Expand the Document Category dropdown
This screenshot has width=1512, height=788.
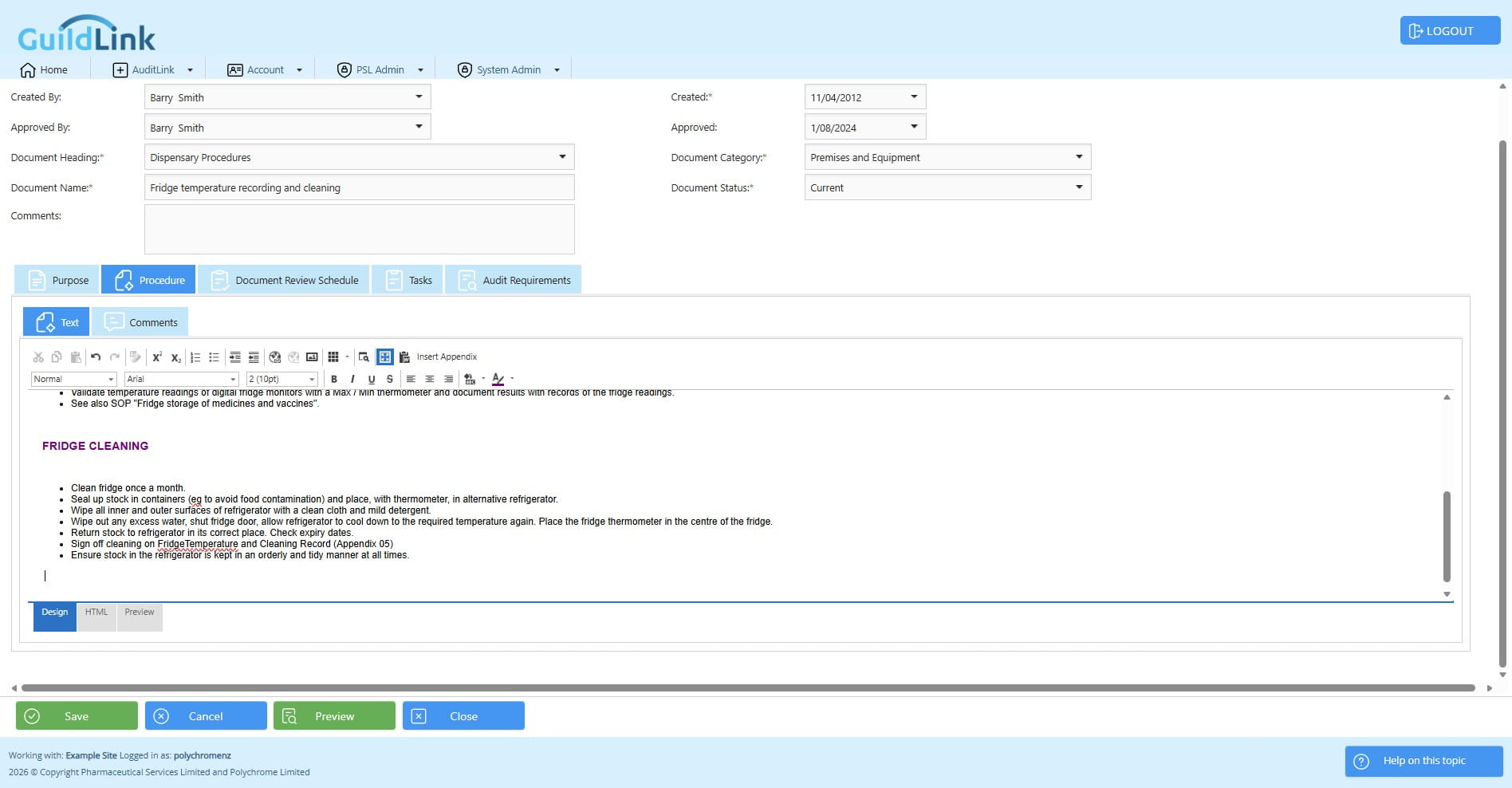pyautogui.click(x=1079, y=157)
